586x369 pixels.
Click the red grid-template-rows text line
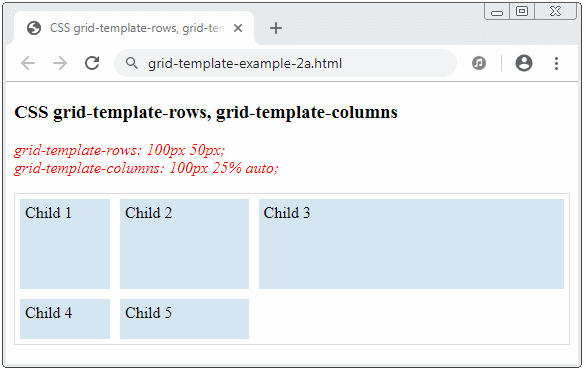point(120,150)
